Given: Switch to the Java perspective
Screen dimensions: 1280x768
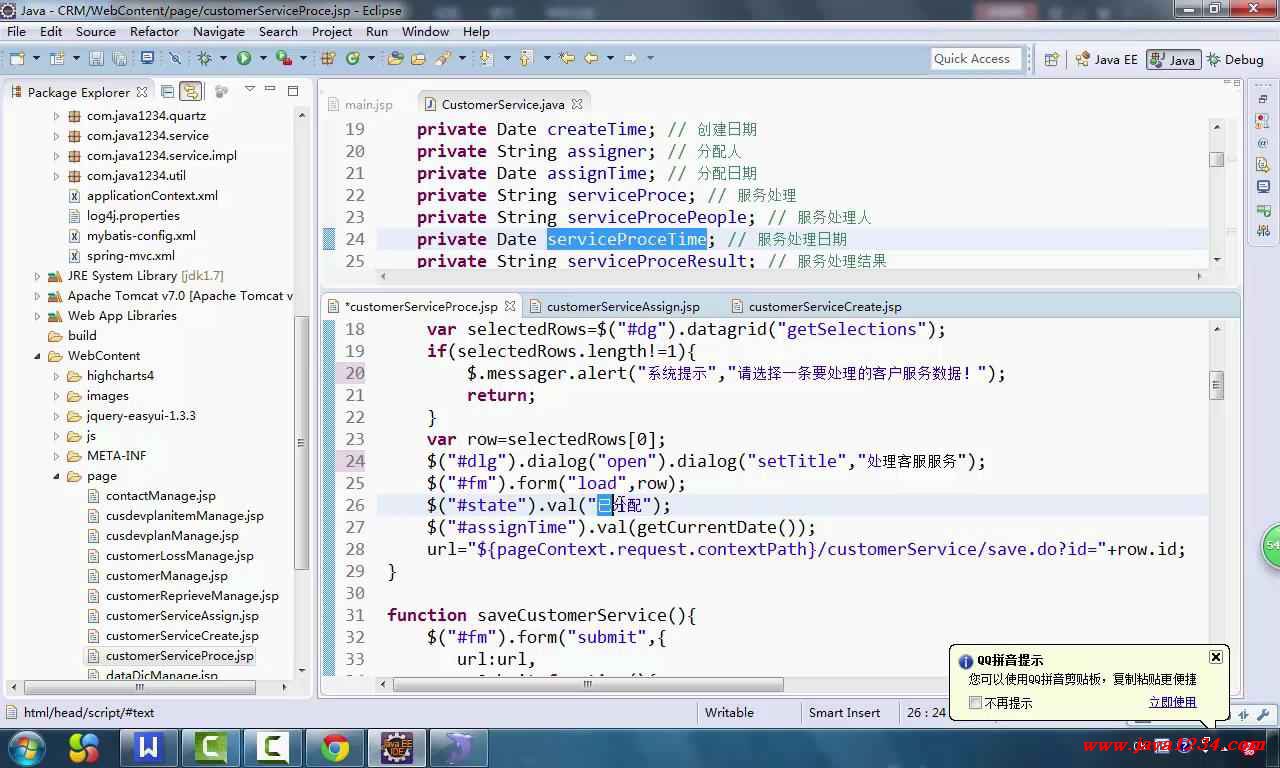Looking at the screenshot, I should [x=1173, y=59].
